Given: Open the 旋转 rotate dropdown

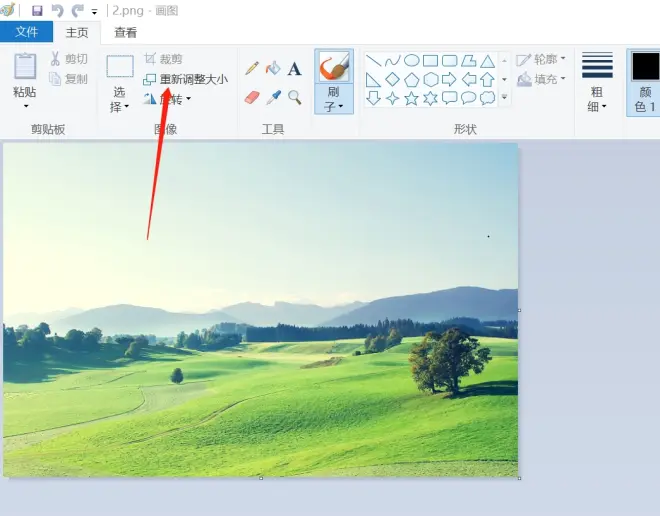Looking at the screenshot, I should [x=168, y=99].
